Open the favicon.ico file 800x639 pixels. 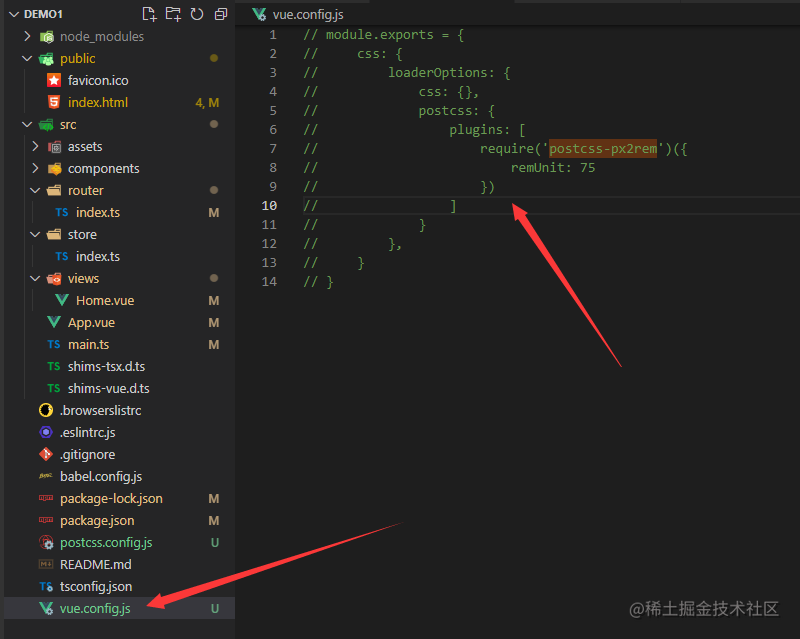96,80
